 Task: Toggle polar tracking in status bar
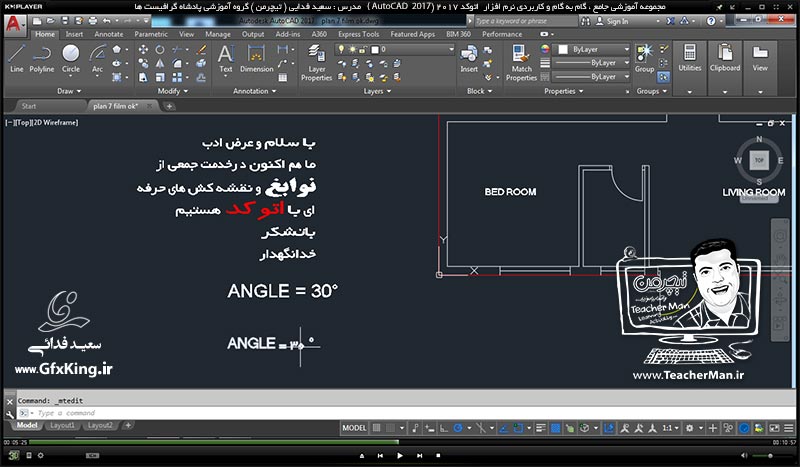pyautogui.click(x=458, y=428)
